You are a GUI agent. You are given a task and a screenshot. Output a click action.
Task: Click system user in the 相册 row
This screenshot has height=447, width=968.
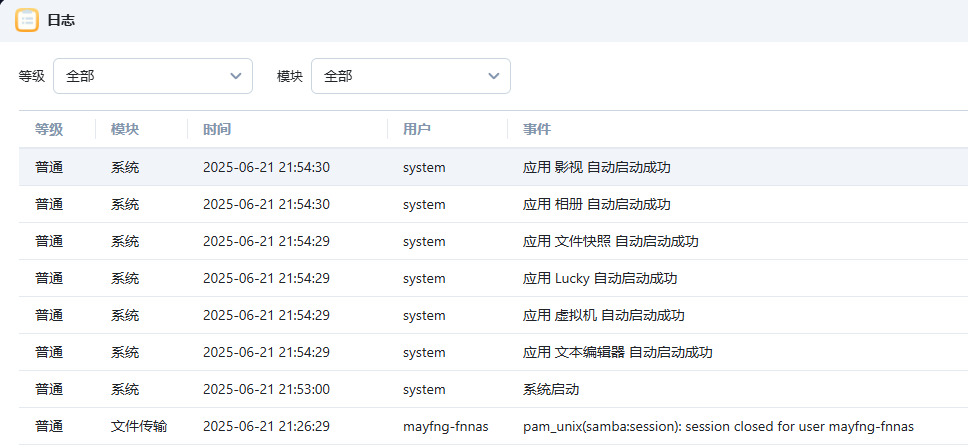[x=424, y=204]
